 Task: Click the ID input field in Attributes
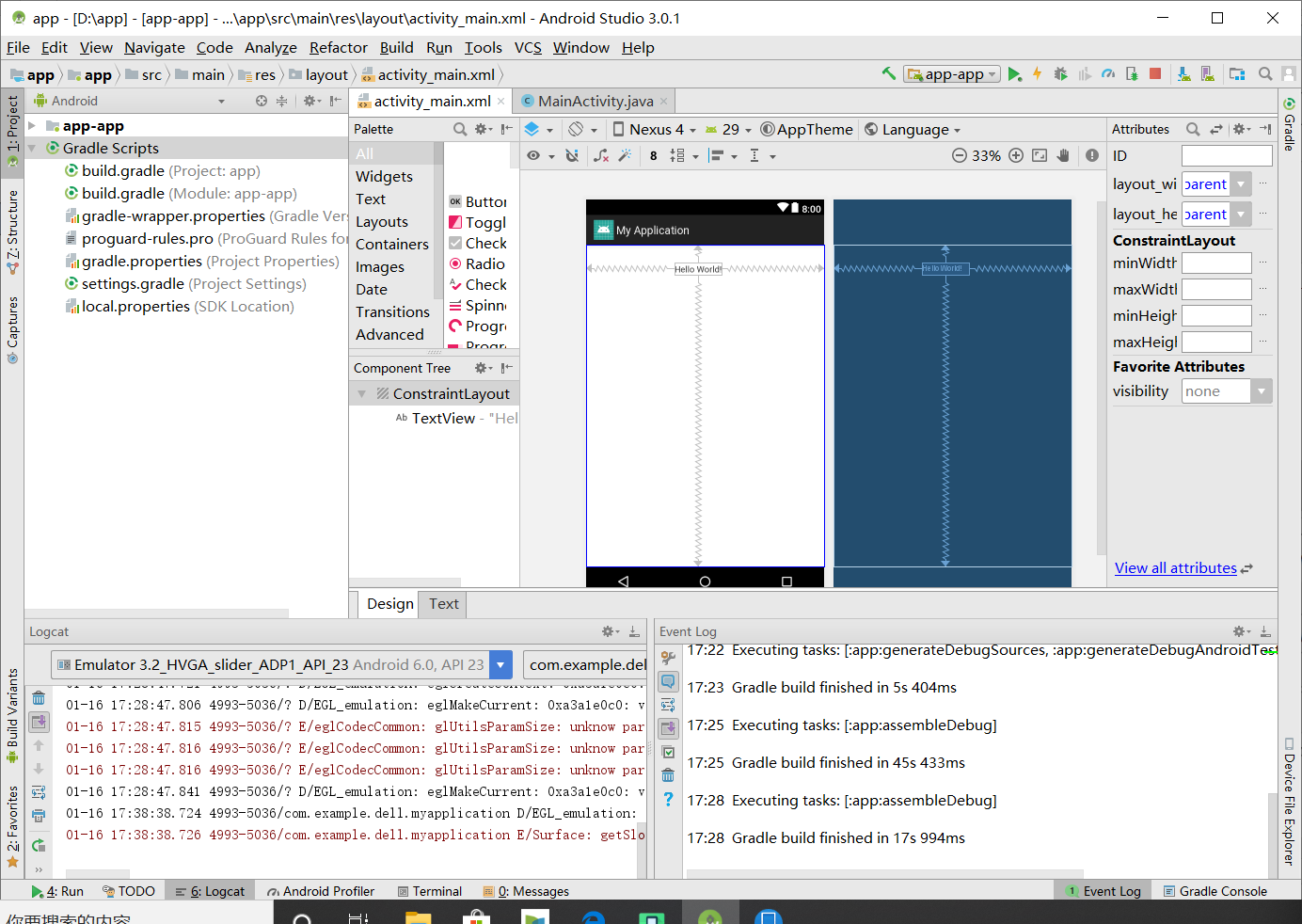tap(1227, 155)
